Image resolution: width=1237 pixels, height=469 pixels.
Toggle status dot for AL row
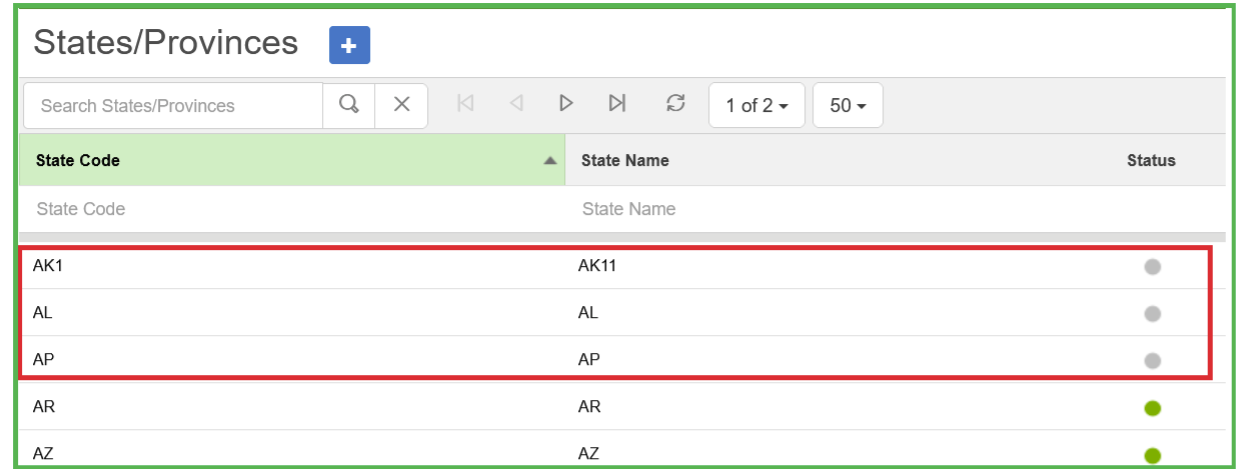coord(1152,314)
